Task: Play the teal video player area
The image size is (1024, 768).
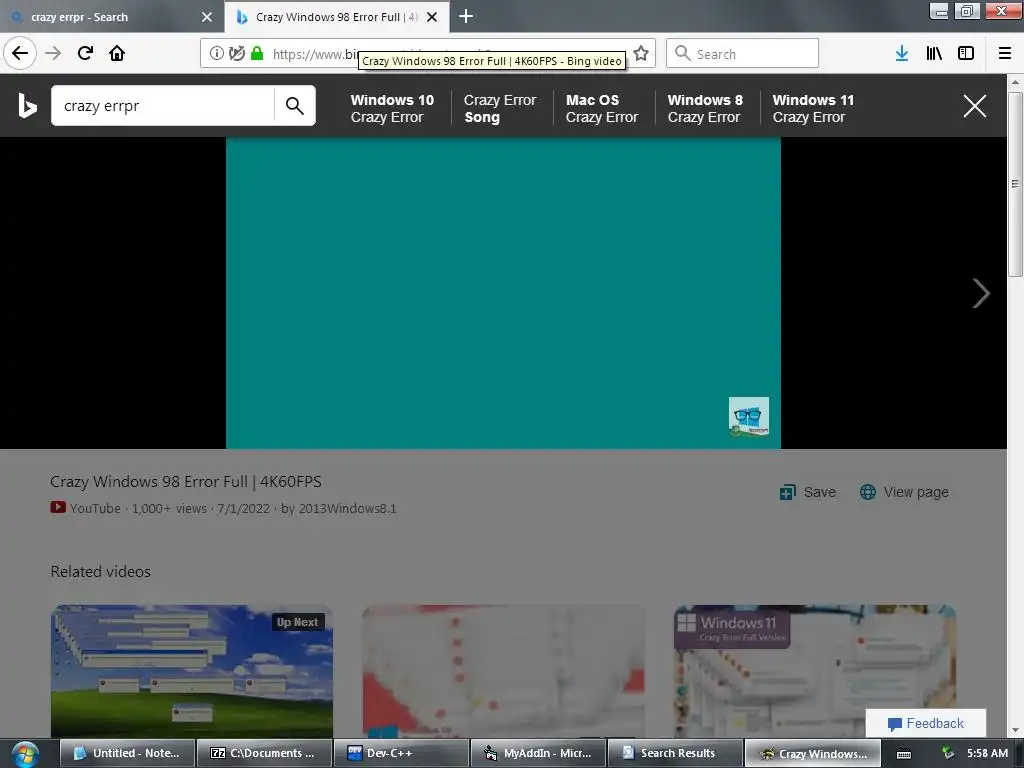Action: pos(503,293)
